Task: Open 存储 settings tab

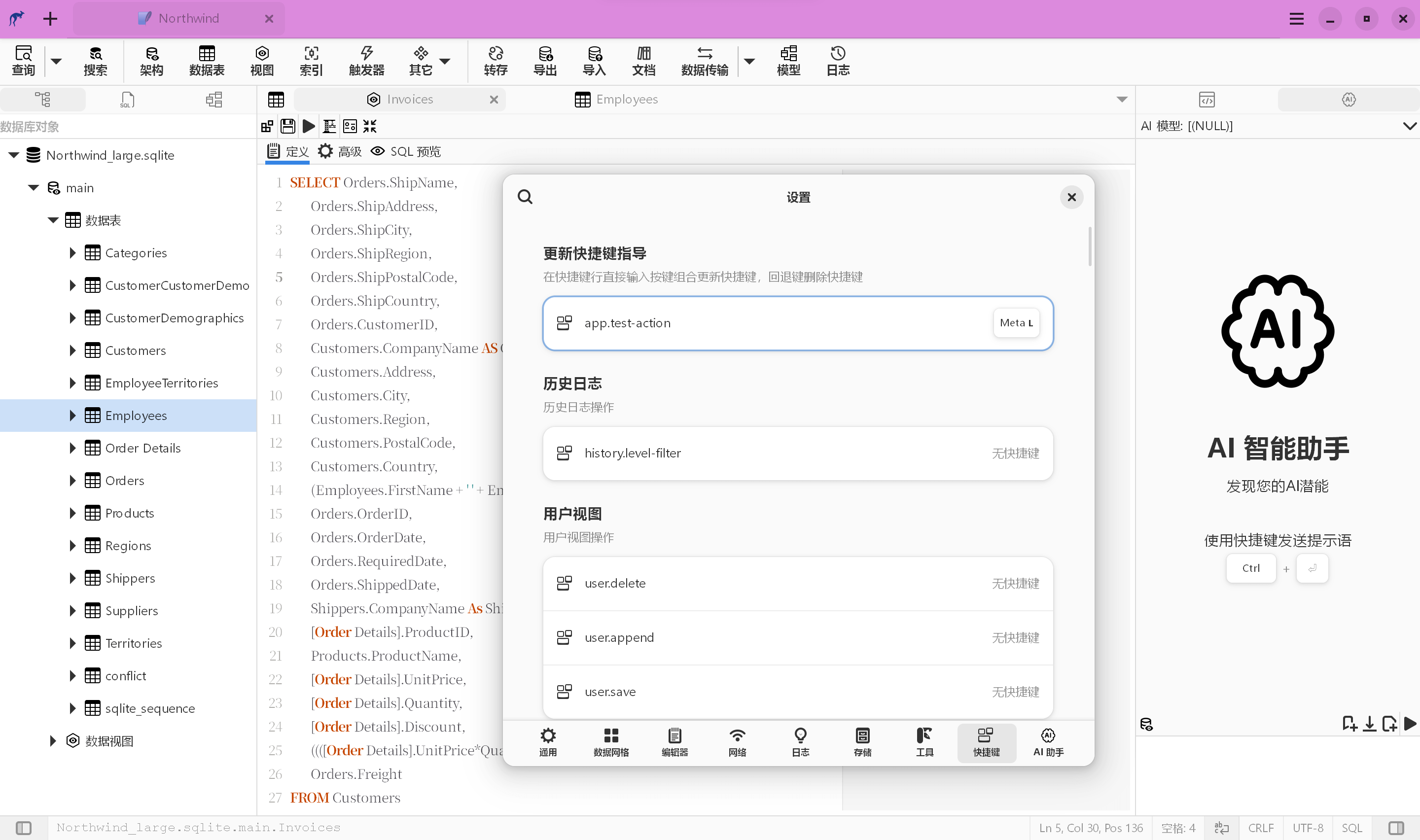Action: 862,742
